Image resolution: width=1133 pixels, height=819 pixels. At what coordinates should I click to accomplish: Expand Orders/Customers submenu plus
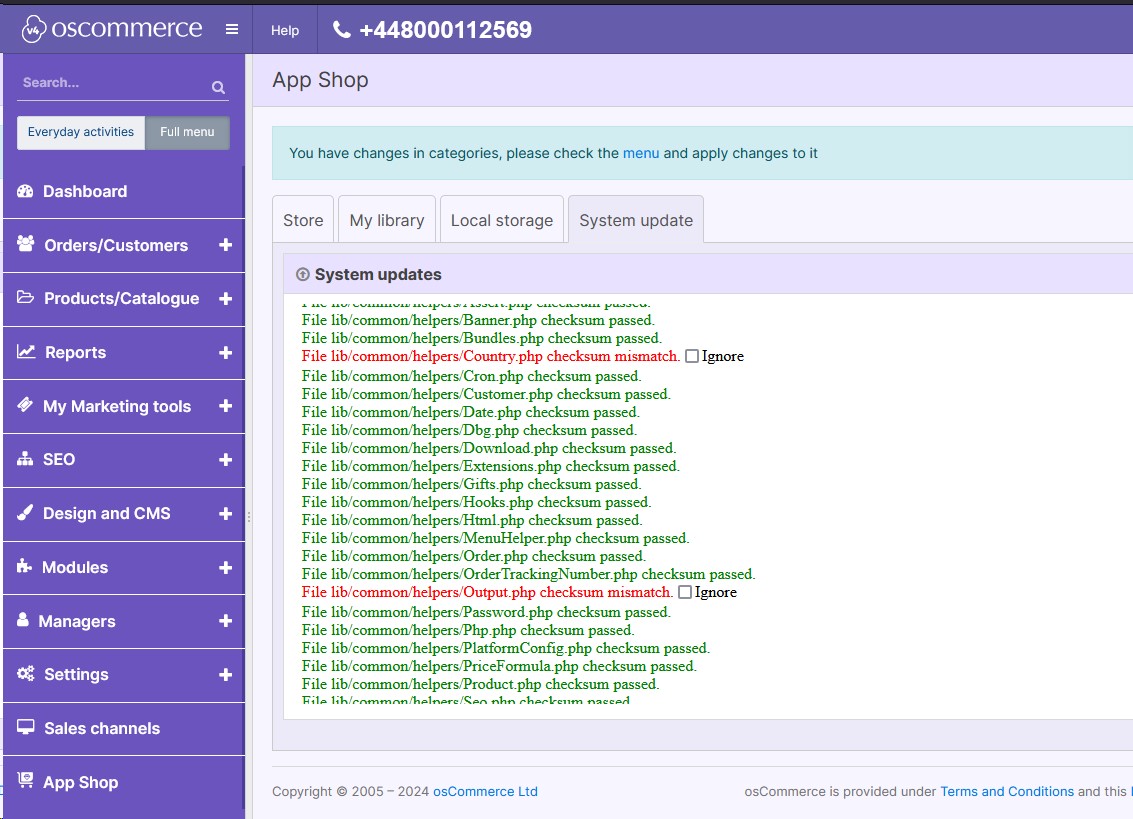coord(225,245)
